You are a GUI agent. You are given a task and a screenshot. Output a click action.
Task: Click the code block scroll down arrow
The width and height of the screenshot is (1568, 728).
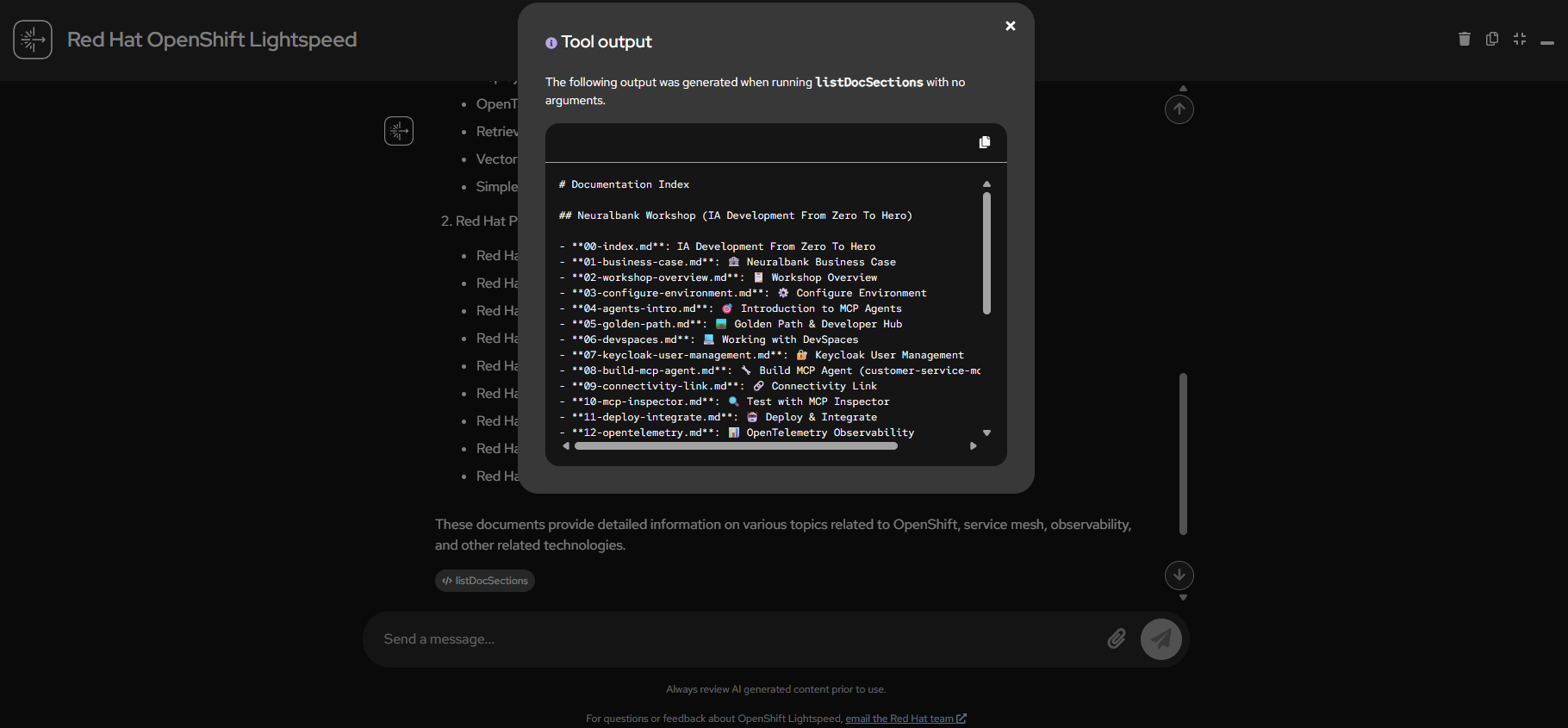click(x=986, y=432)
